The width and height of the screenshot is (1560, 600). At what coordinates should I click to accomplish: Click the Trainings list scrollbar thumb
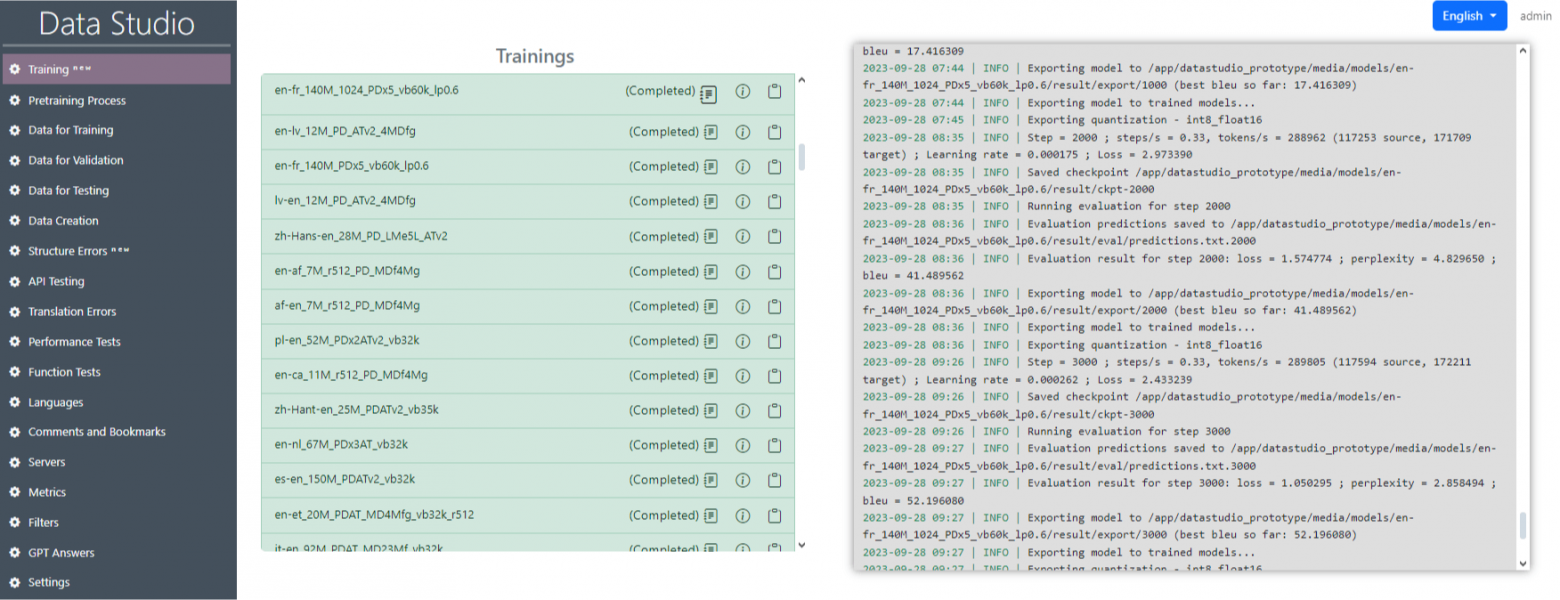[x=801, y=157]
